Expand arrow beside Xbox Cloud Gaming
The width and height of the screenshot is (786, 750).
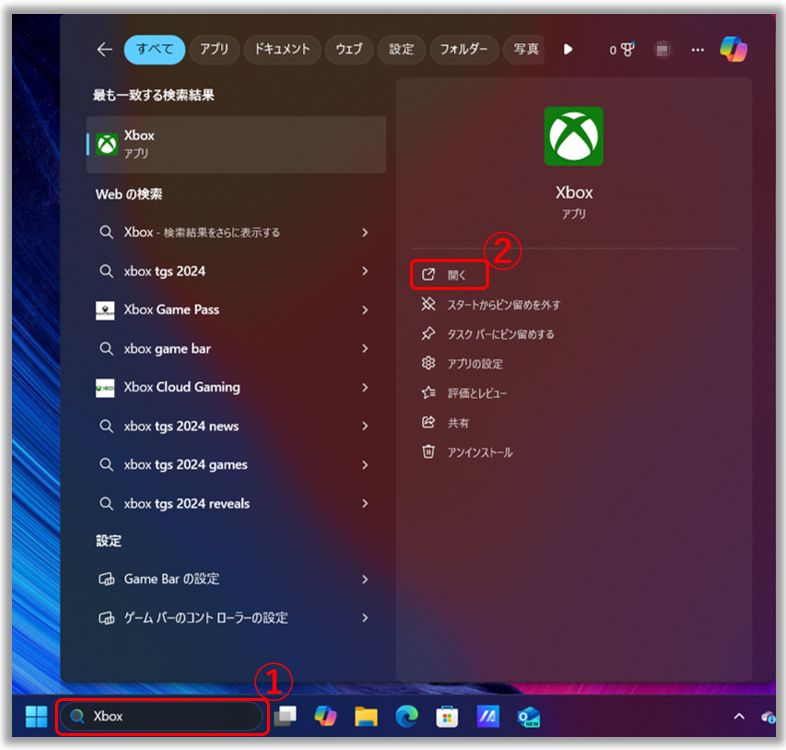[365, 387]
